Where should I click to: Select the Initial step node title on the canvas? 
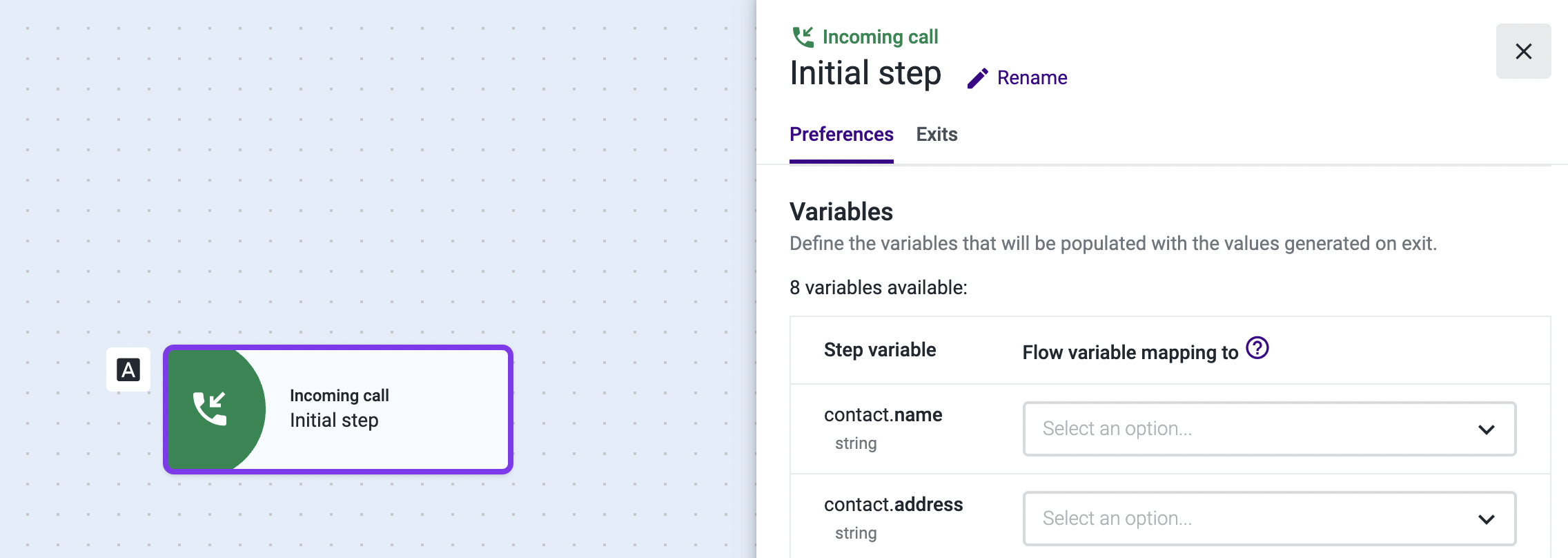click(x=334, y=421)
